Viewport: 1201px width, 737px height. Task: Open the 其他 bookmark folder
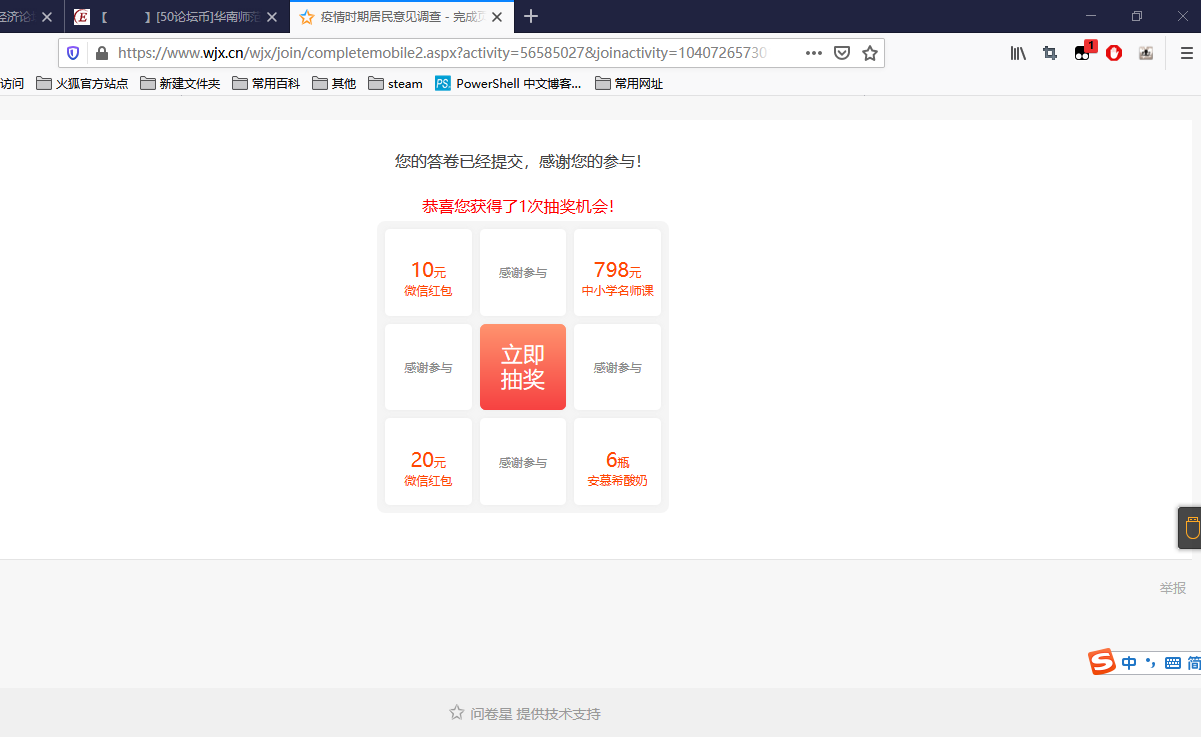[334, 83]
